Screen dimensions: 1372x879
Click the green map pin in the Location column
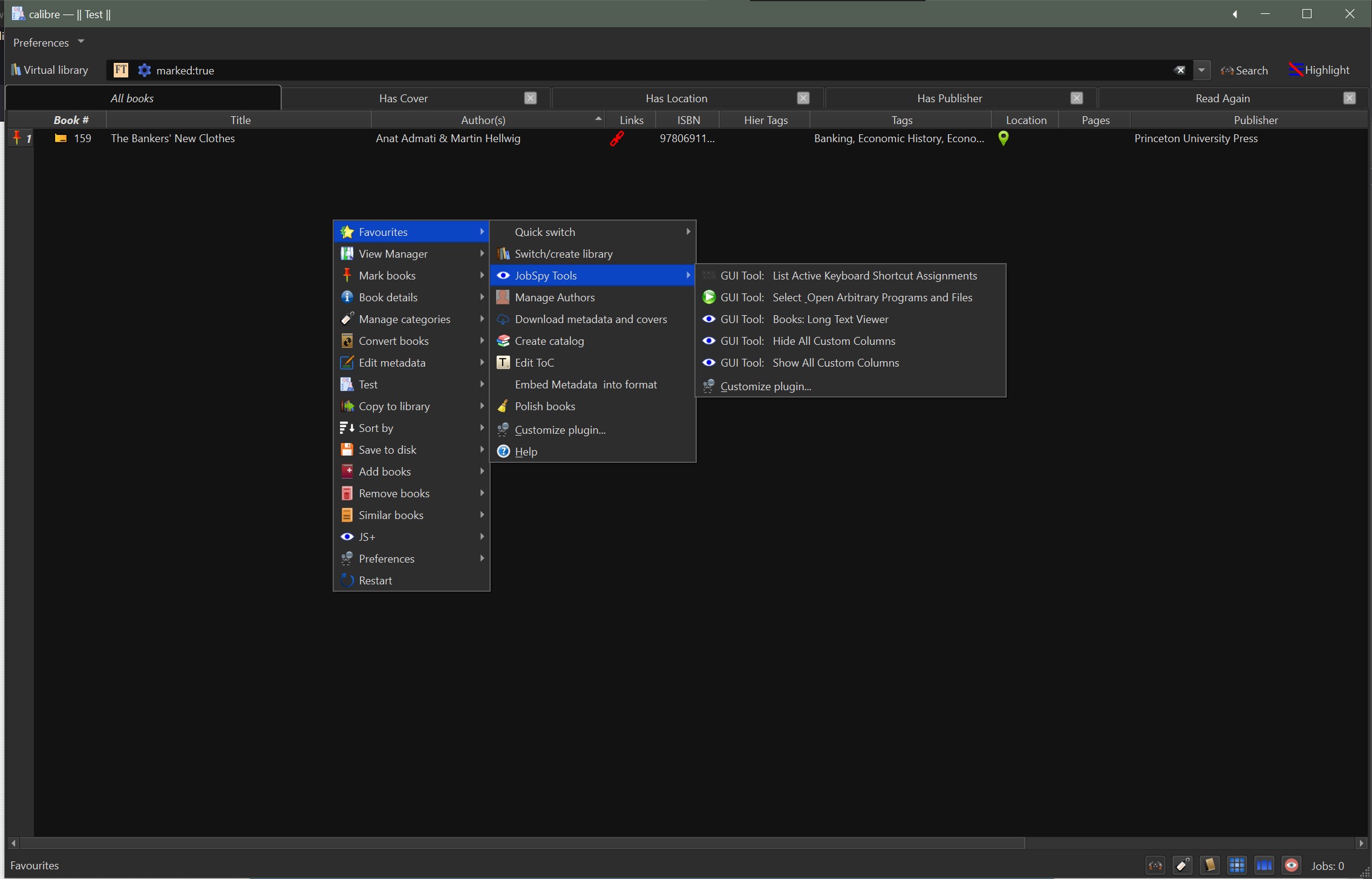pos(1004,139)
